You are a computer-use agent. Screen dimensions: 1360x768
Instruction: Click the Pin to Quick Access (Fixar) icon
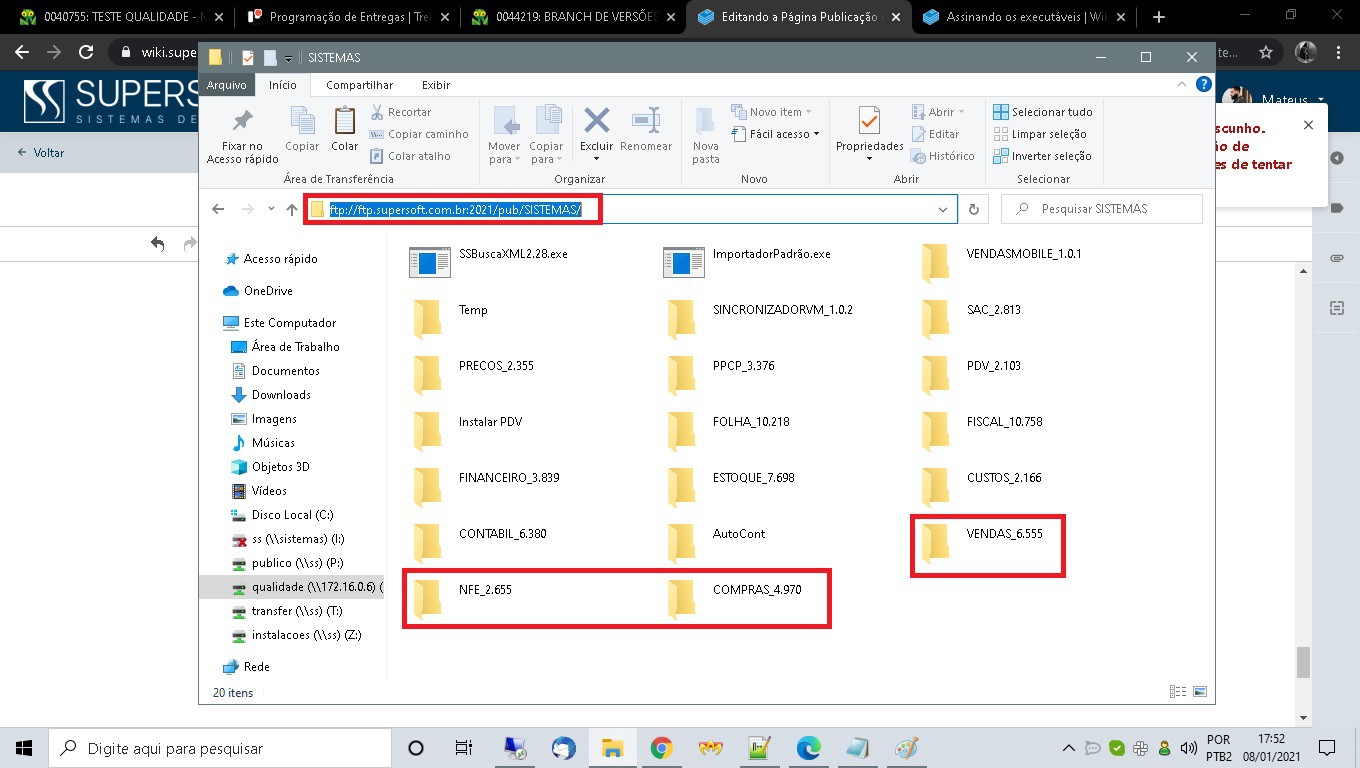tap(242, 122)
